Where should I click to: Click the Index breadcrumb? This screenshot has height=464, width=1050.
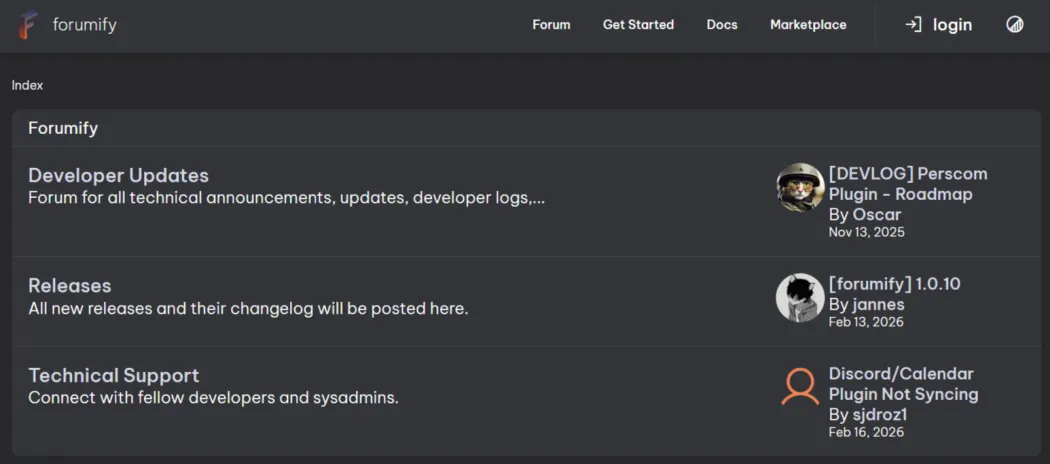click(x=27, y=85)
